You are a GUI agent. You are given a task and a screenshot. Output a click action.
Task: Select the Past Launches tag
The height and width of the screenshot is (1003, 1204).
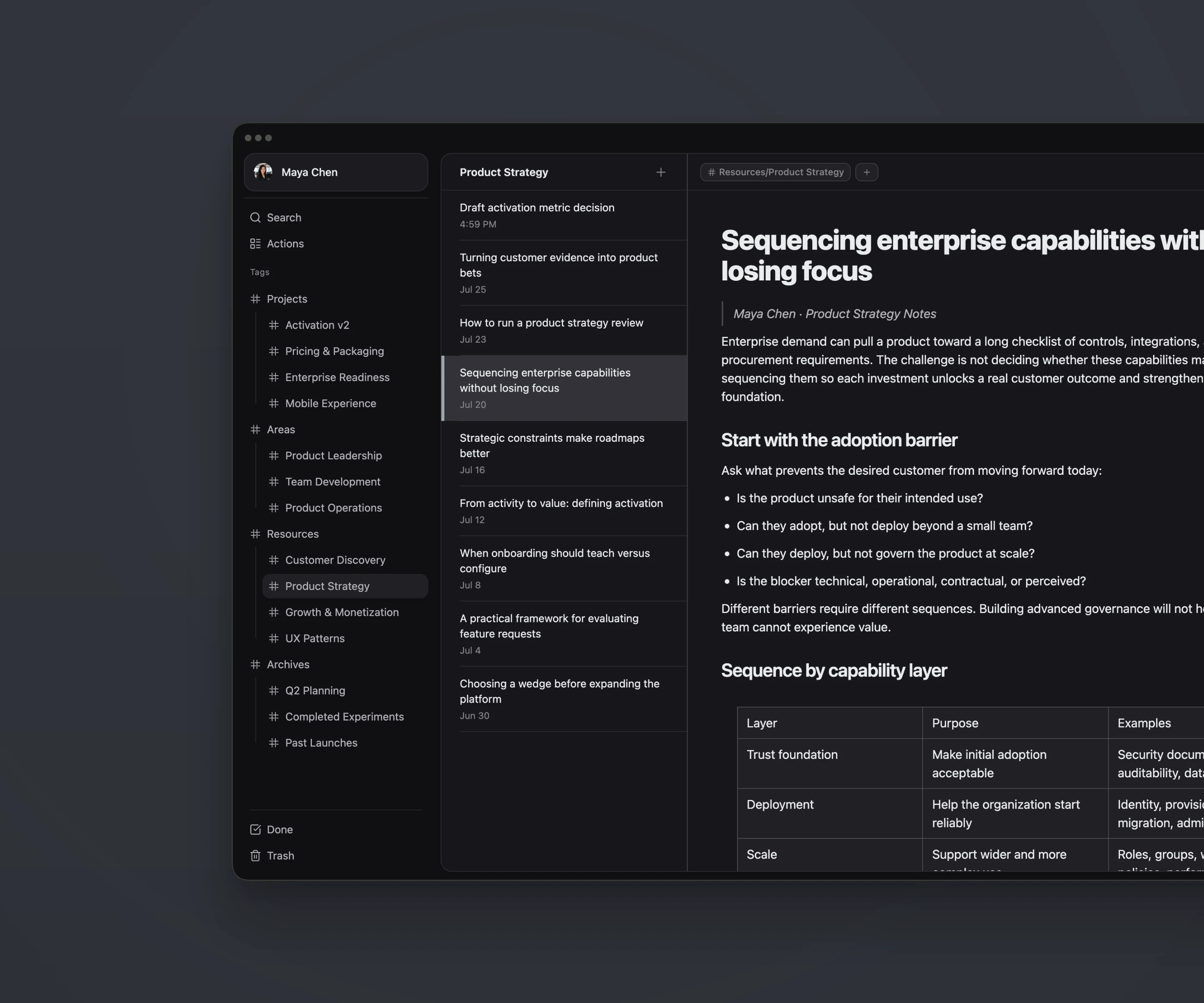pyautogui.click(x=345, y=743)
